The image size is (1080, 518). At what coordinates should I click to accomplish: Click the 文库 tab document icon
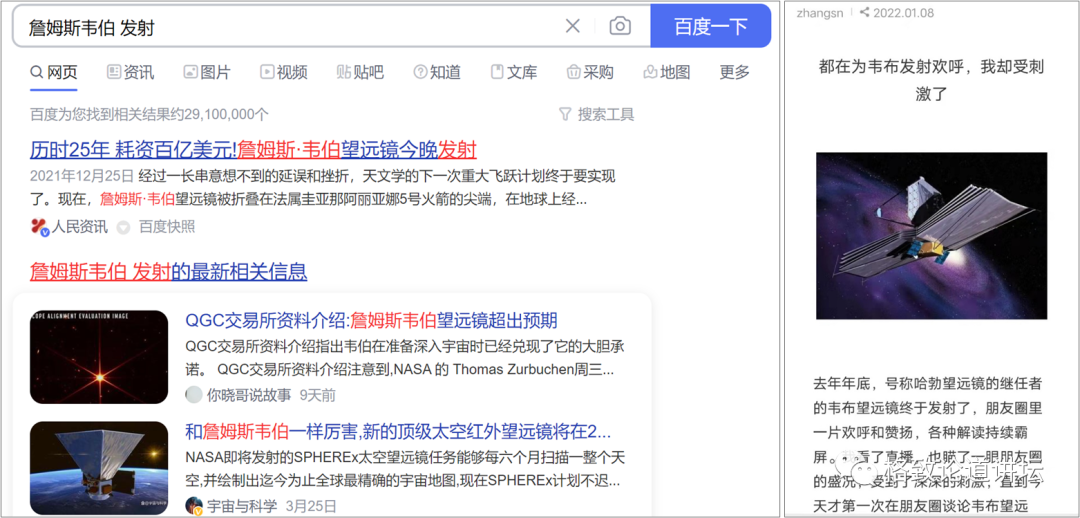[x=497, y=72]
